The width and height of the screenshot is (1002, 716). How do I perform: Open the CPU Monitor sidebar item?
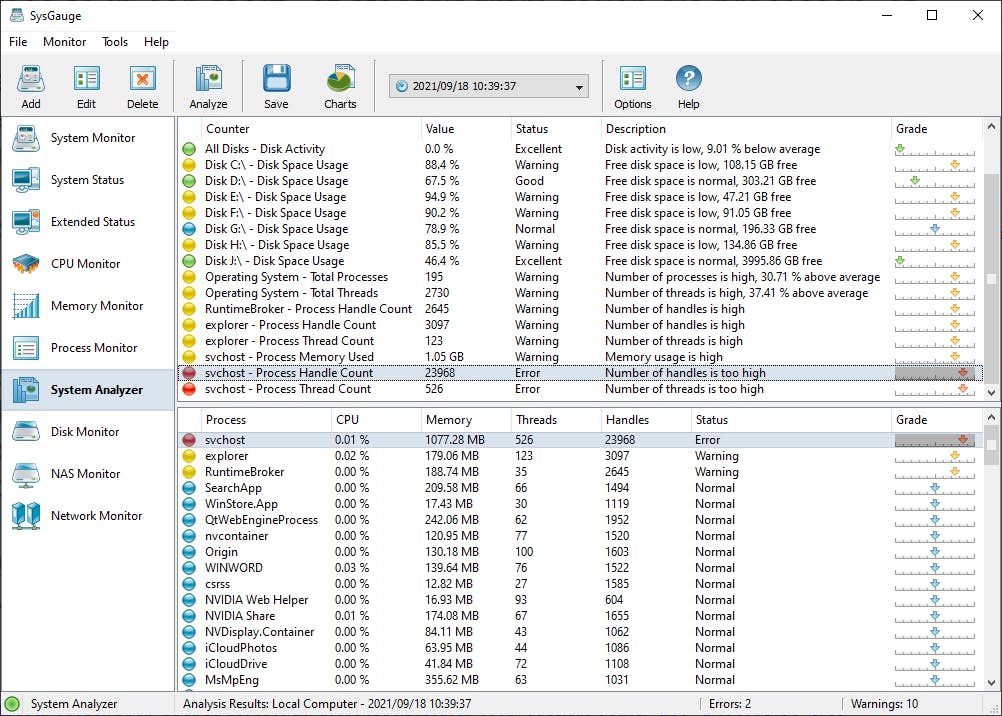85,264
